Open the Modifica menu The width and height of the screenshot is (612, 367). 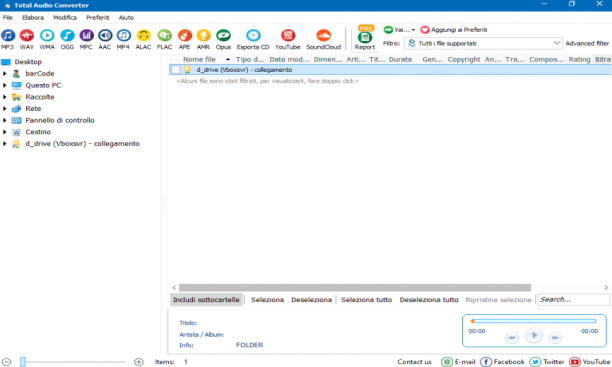click(x=65, y=18)
